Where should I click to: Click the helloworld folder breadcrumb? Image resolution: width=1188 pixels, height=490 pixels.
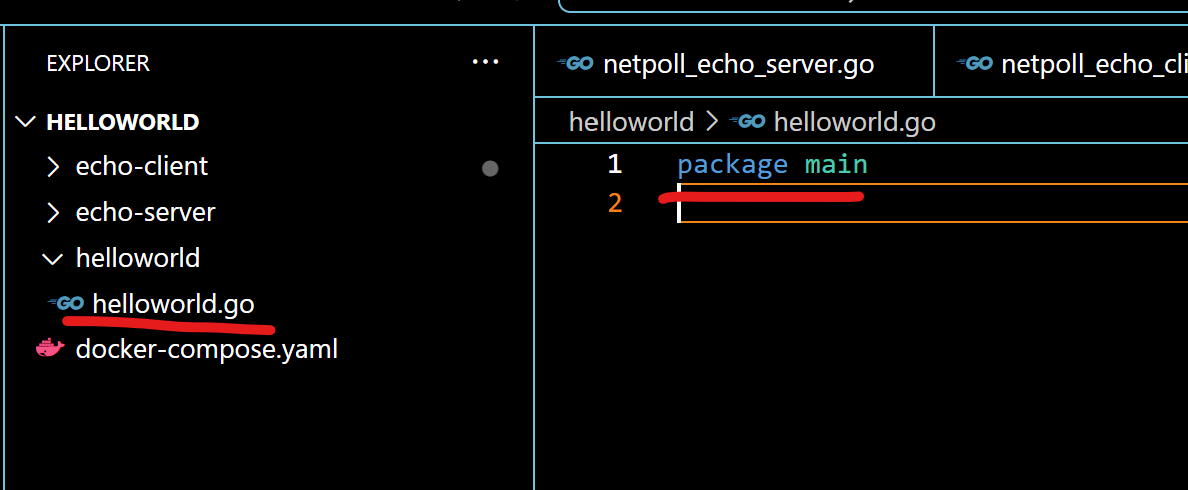631,122
